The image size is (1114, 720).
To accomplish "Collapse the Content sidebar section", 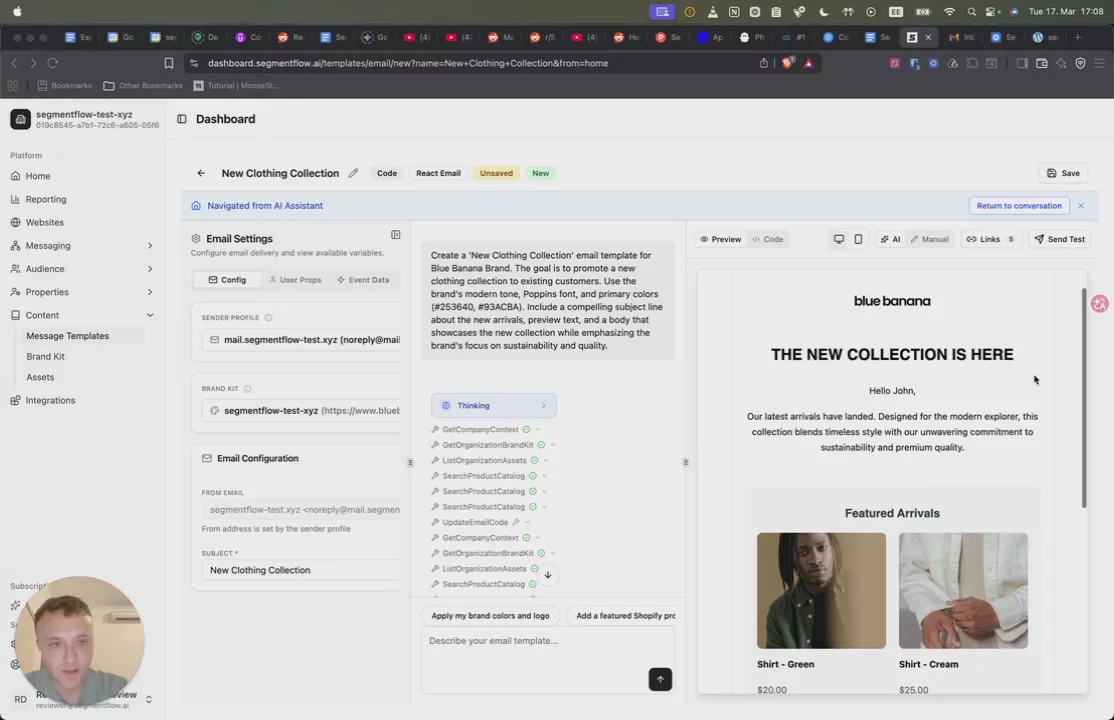I will point(82,315).
